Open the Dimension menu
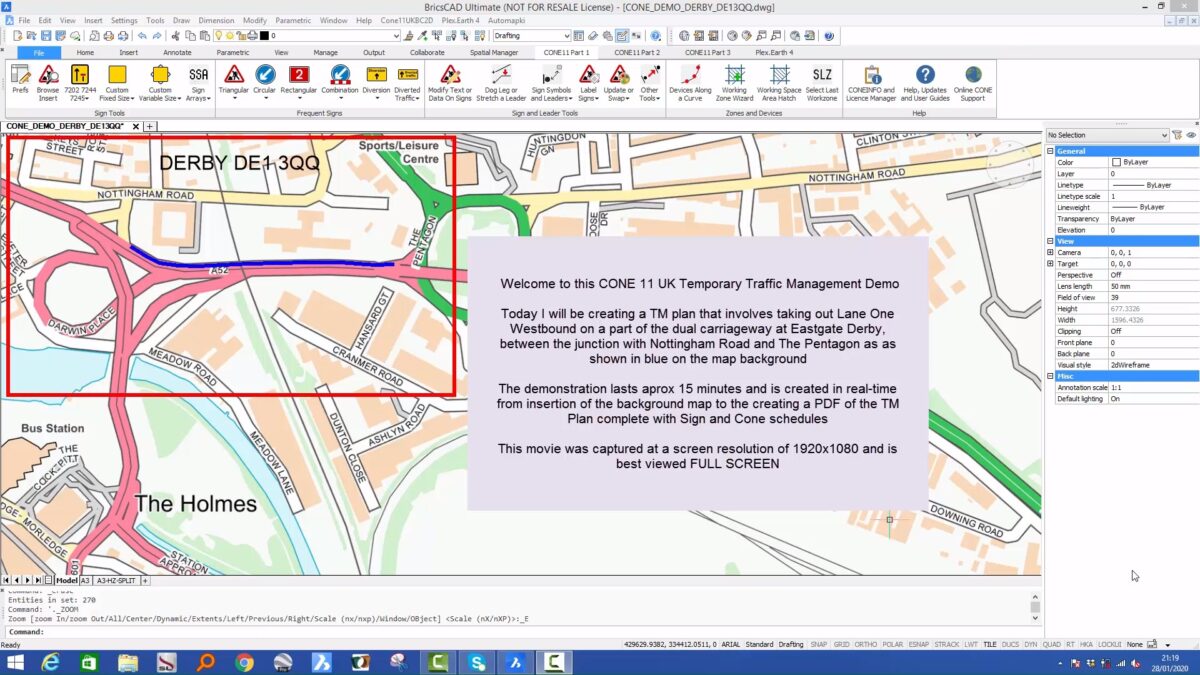 (216, 20)
